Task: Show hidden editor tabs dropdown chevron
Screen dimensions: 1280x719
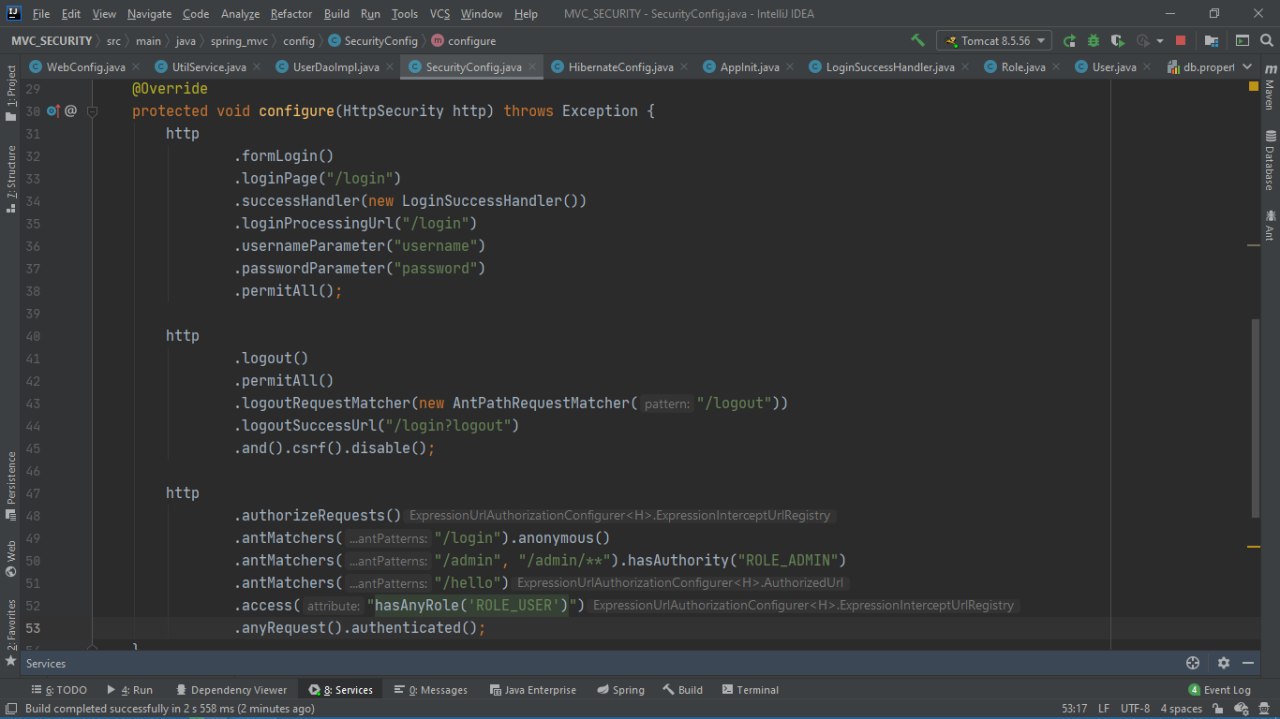Action: [1246, 67]
